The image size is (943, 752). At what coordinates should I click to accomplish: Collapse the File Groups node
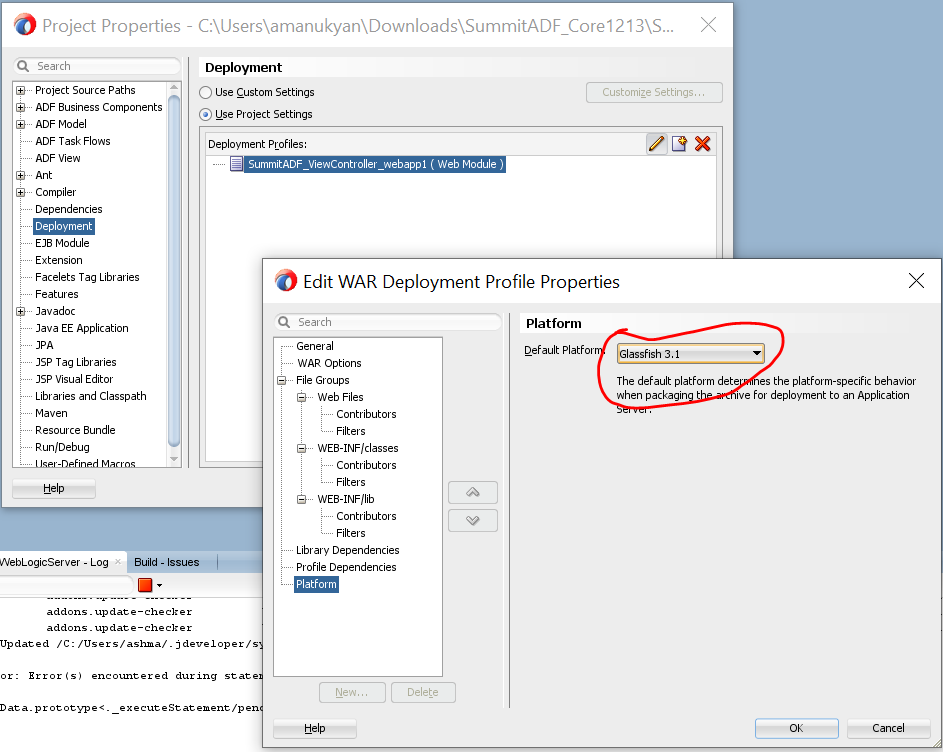click(x=281, y=380)
